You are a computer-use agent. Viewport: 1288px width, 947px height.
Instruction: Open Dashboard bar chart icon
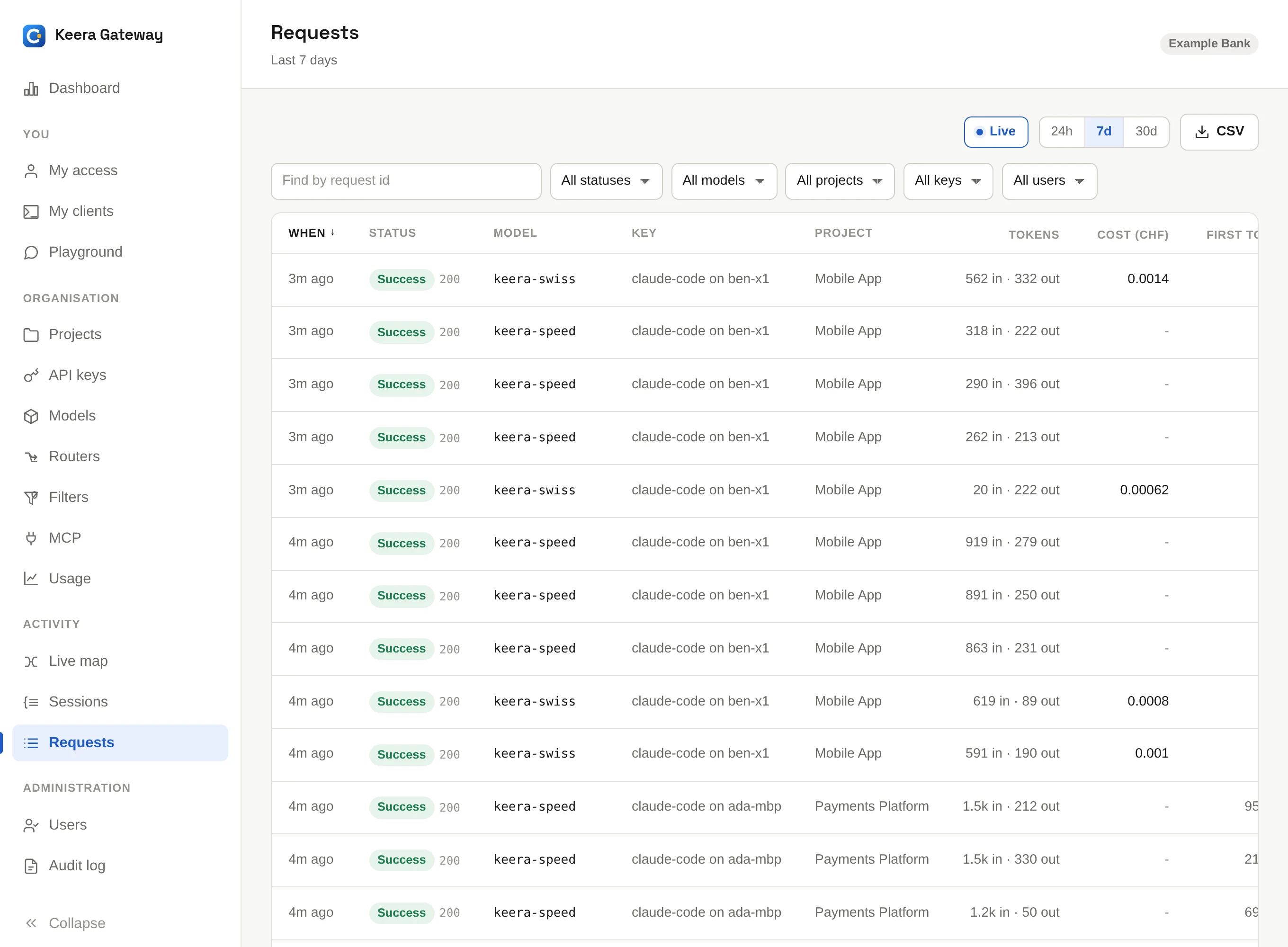31,88
